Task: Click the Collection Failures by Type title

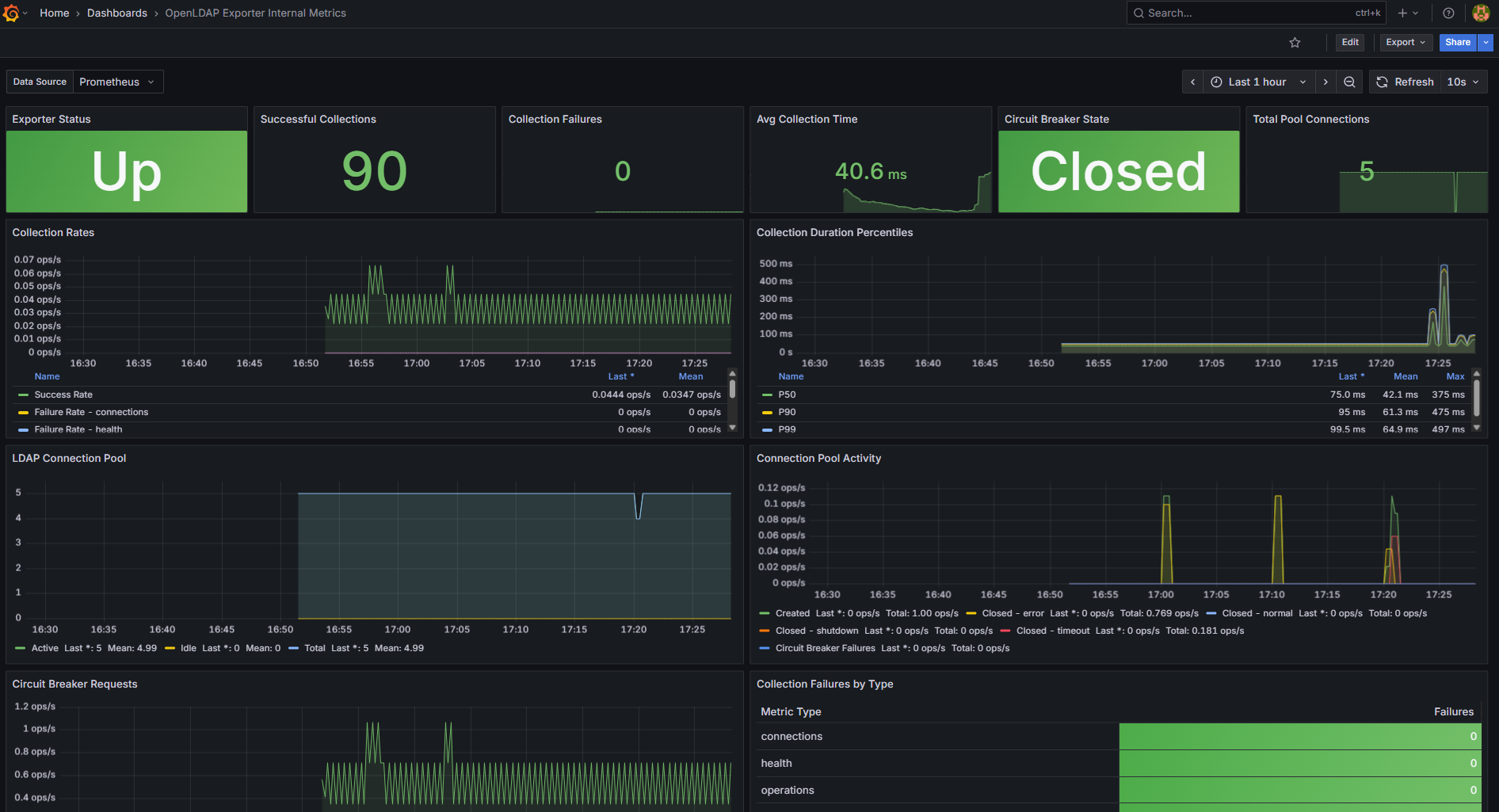Action: point(825,684)
